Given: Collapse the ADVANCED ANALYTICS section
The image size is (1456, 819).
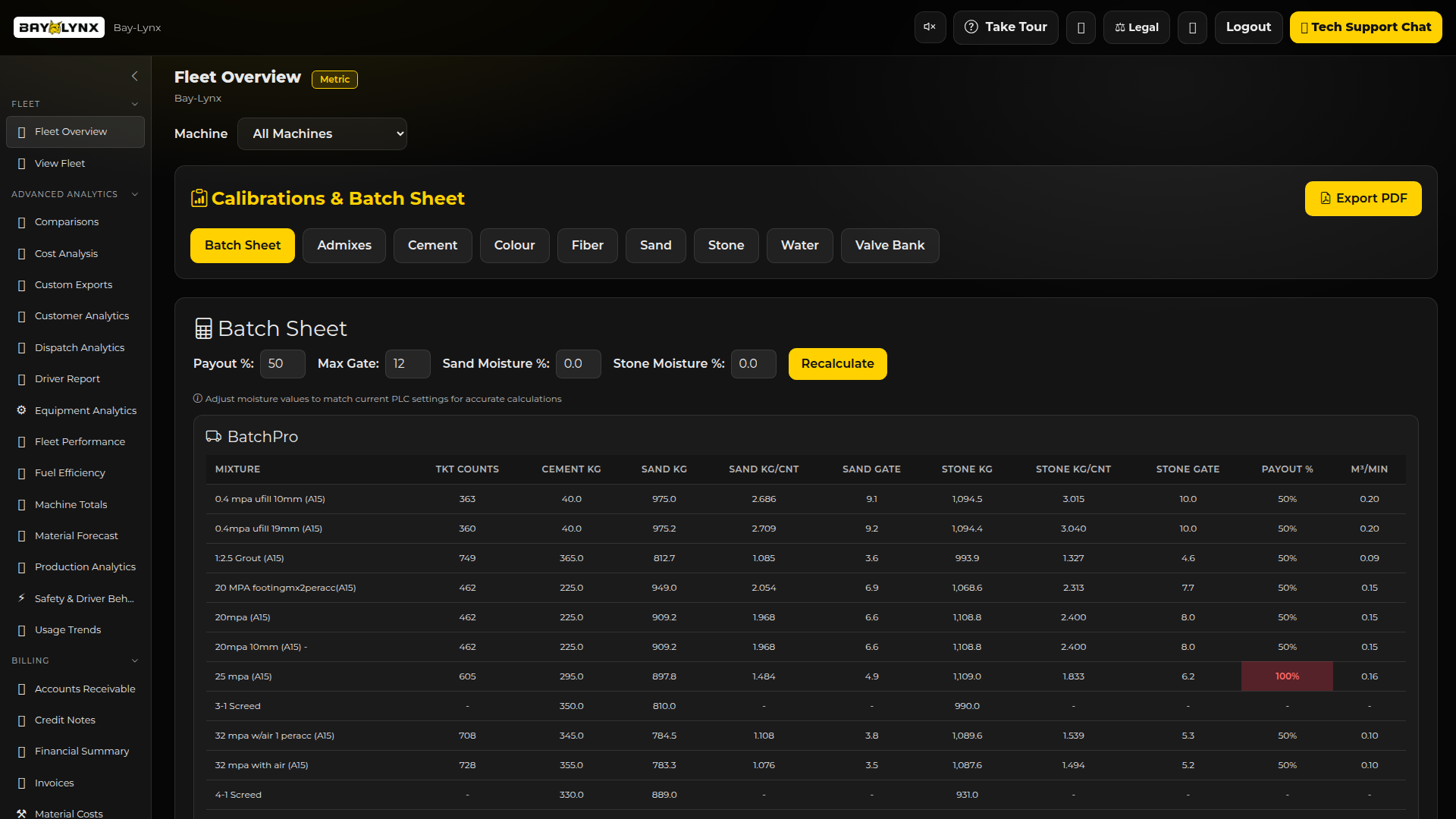Looking at the screenshot, I should 135,194.
